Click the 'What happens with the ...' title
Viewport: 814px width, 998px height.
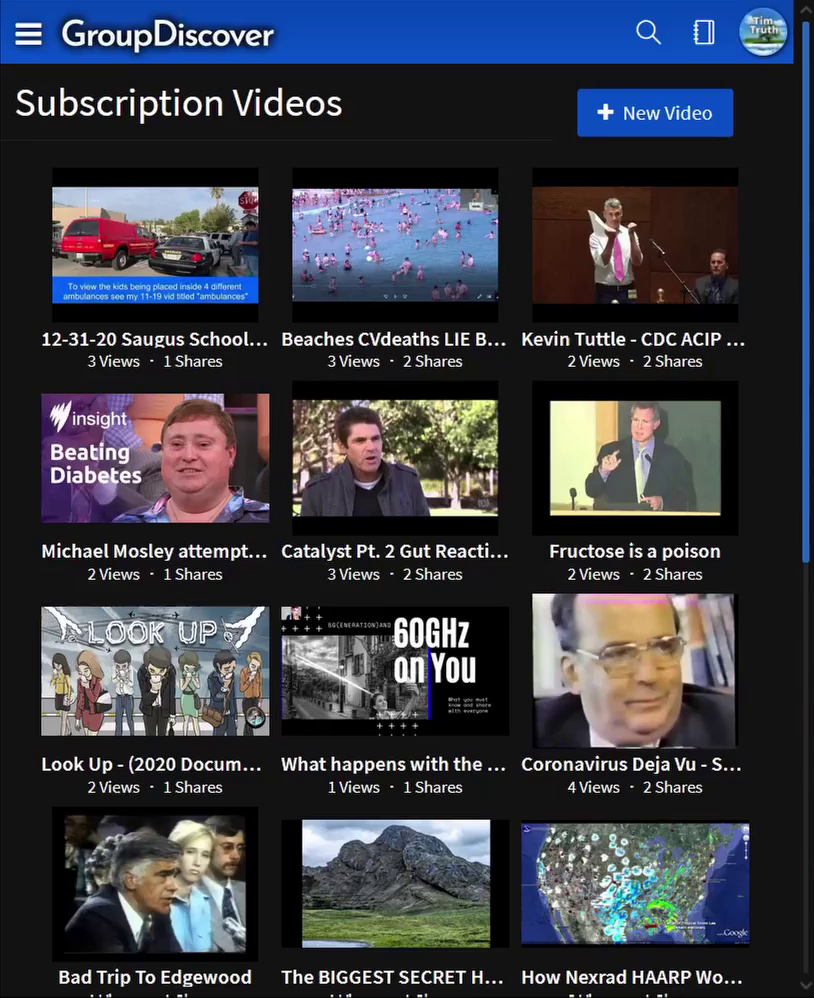pos(394,764)
